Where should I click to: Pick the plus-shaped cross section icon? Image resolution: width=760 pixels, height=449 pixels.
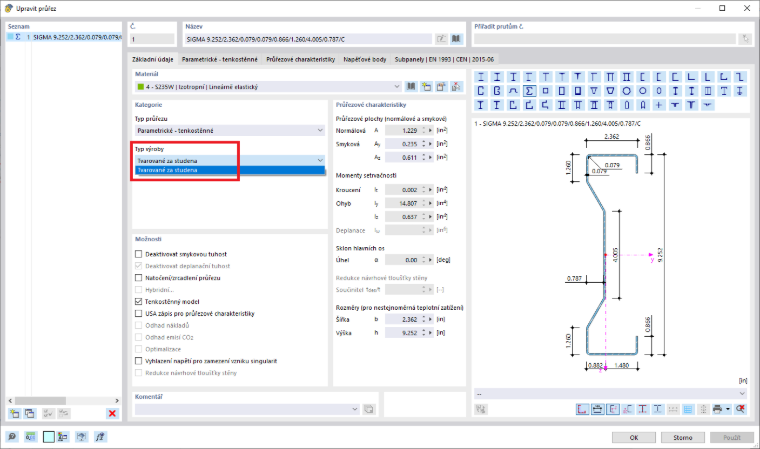tap(659, 105)
